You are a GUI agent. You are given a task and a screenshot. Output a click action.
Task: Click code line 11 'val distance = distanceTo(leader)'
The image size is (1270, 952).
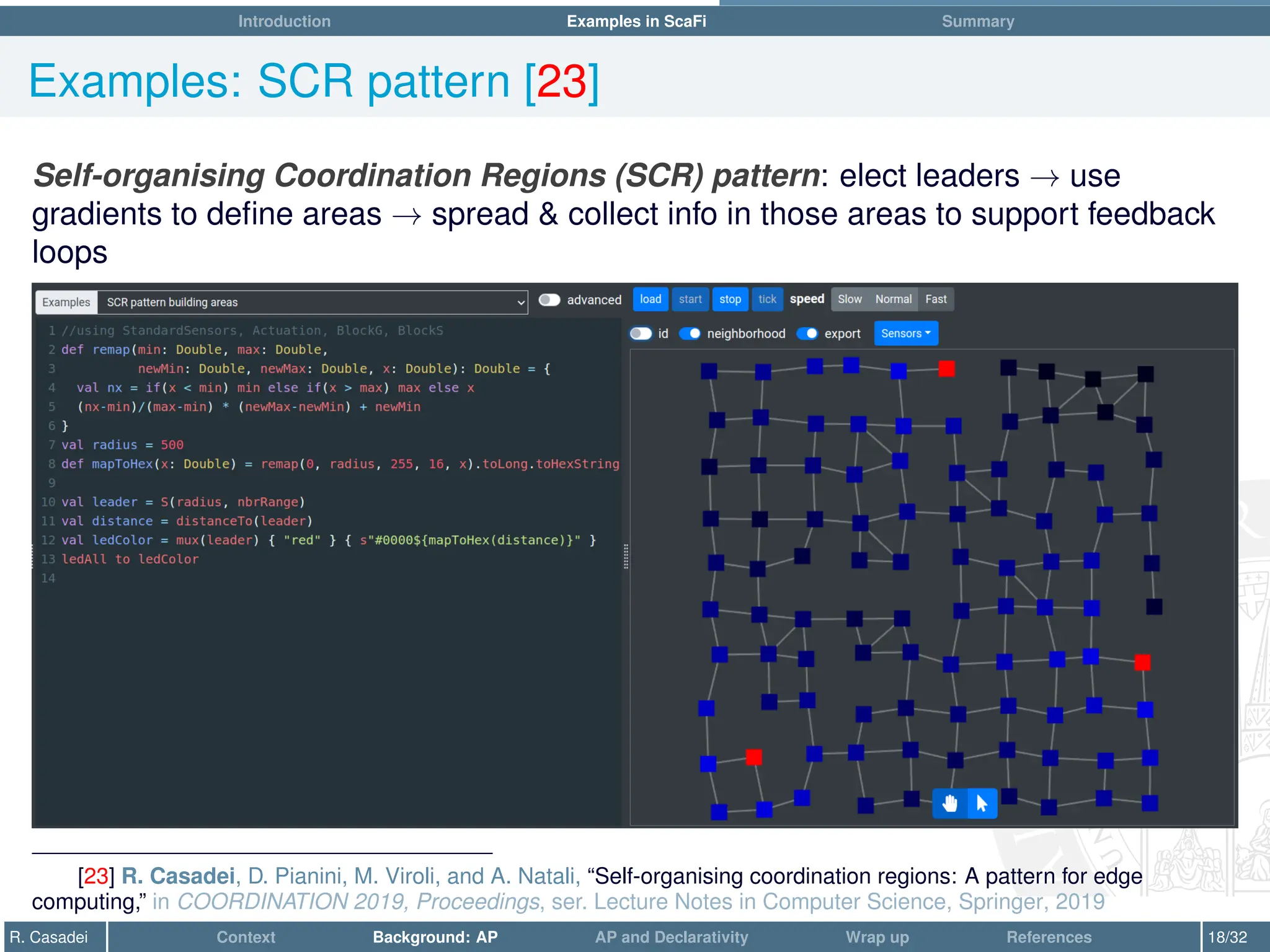point(187,521)
